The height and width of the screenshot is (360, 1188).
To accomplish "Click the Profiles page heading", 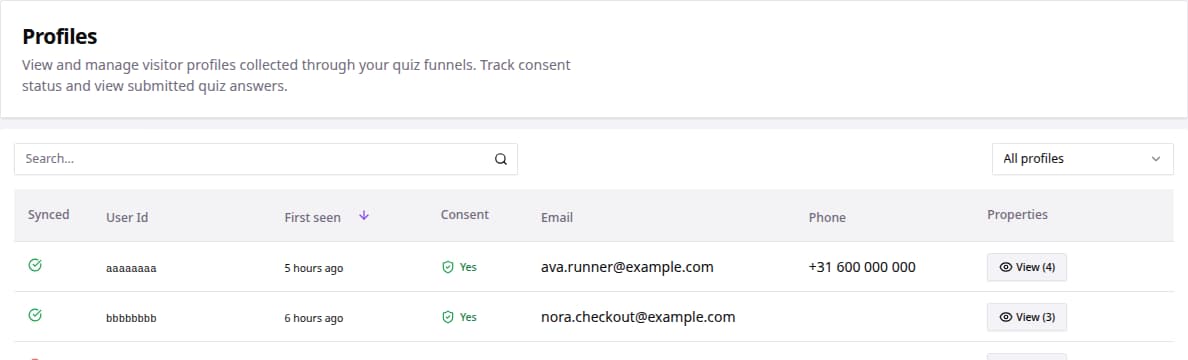I will [60, 36].
